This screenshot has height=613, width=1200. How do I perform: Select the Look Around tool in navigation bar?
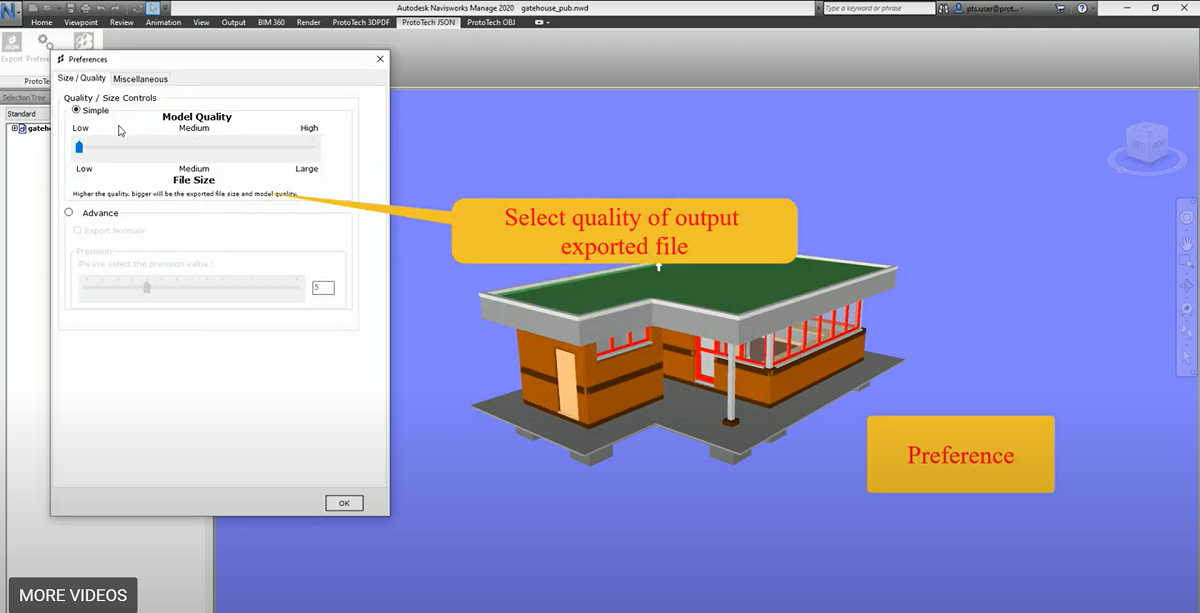coord(1187,309)
